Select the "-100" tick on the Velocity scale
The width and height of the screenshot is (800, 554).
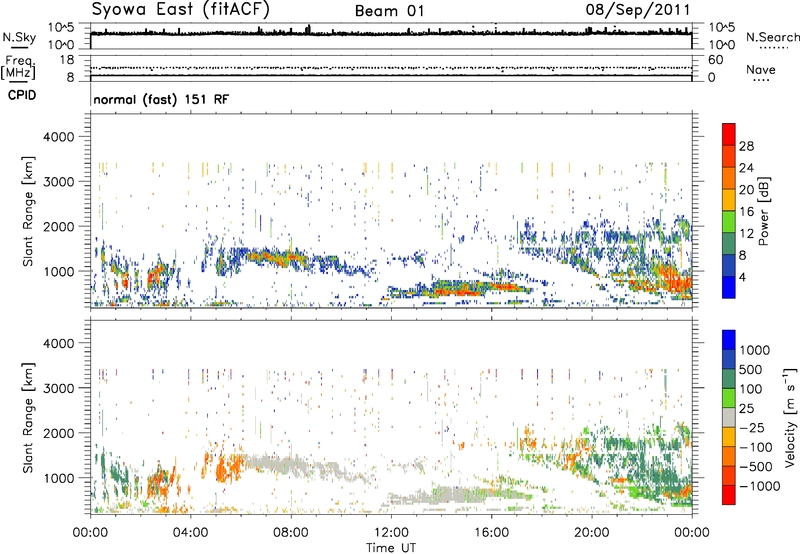click(x=755, y=447)
